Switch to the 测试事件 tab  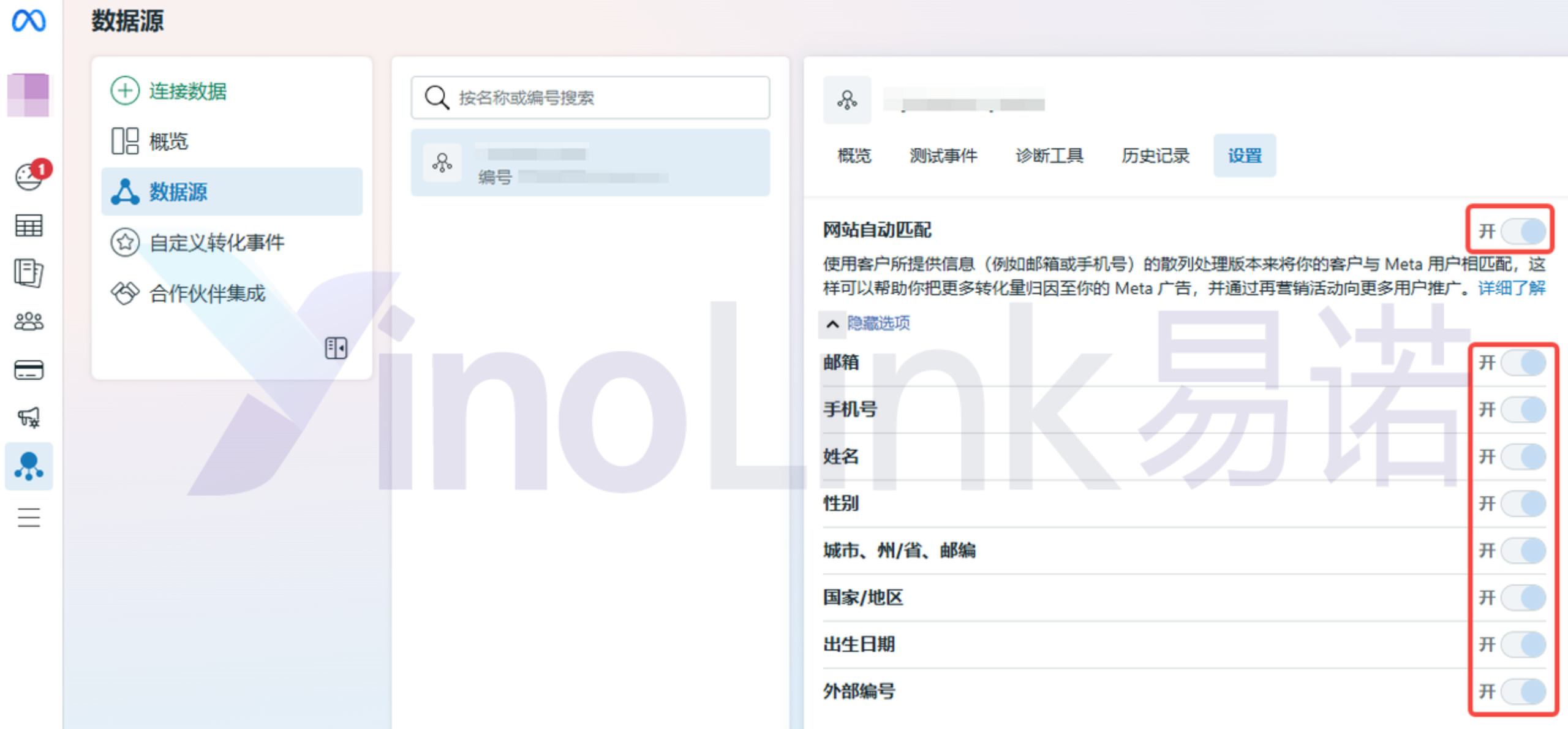(x=943, y=156)
